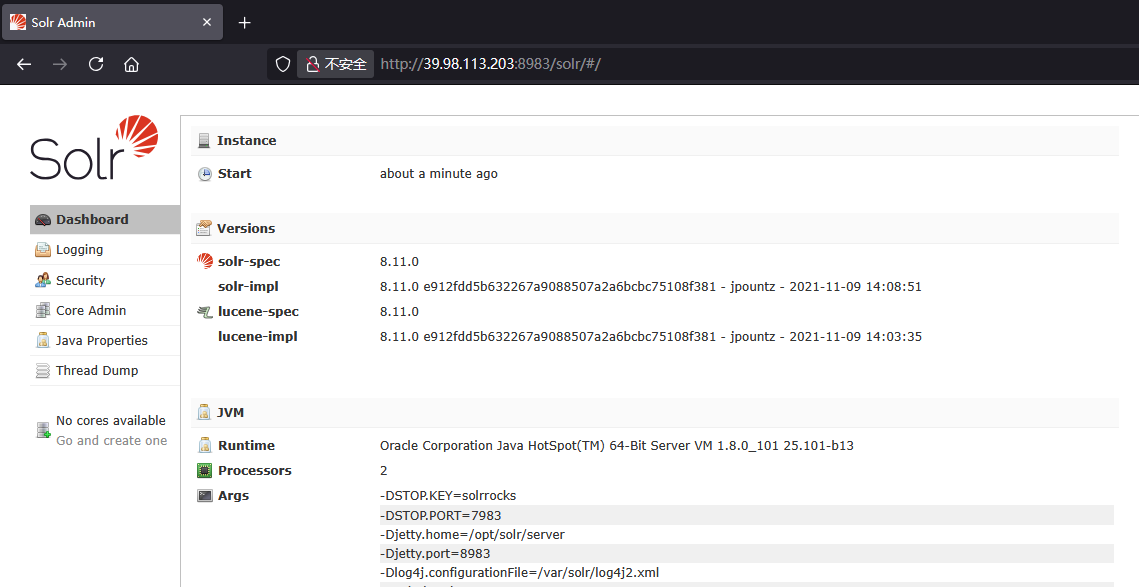Click the -Dlog4j.configurationFile argument
1139x587 pixels.
(747, 572)
